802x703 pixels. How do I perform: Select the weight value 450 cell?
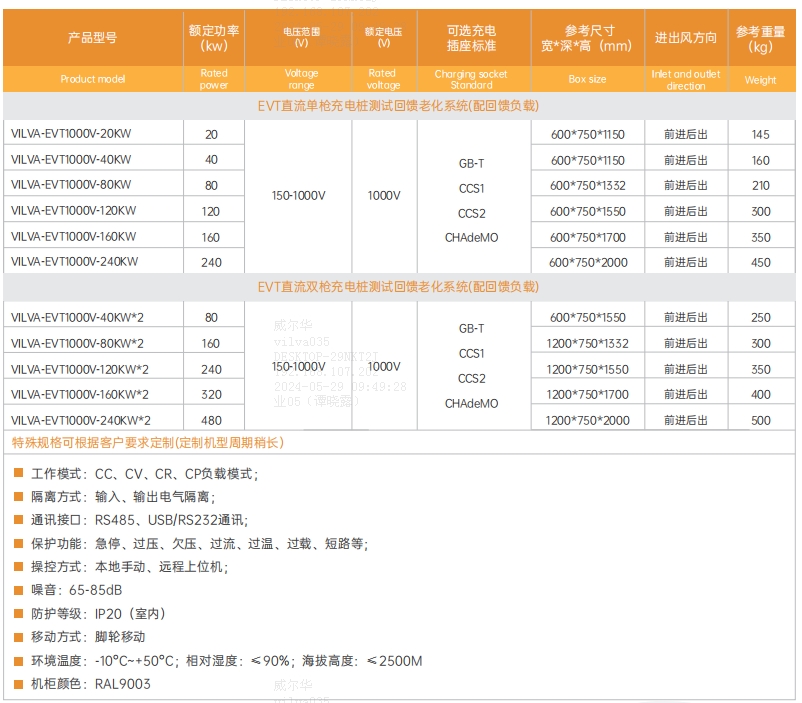[761, 262]
